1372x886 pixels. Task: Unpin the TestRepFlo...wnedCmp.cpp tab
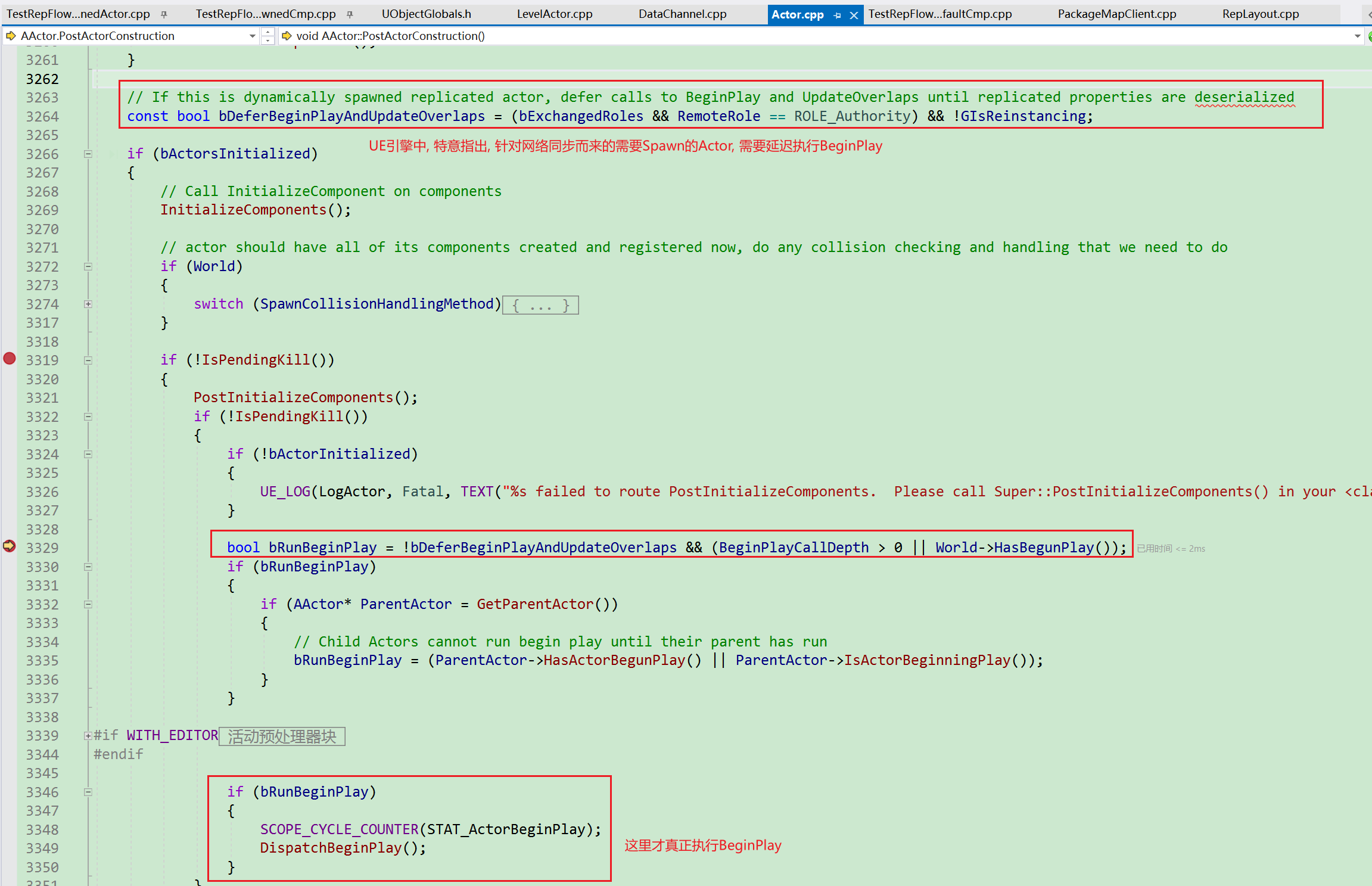coord(350,14)
